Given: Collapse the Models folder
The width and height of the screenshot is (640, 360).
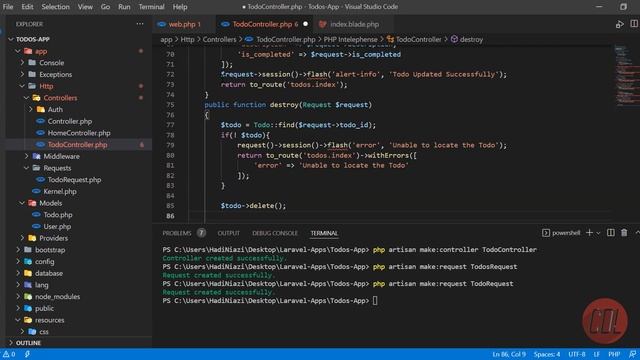Looking at the screenshot, I should pos(22,203).
